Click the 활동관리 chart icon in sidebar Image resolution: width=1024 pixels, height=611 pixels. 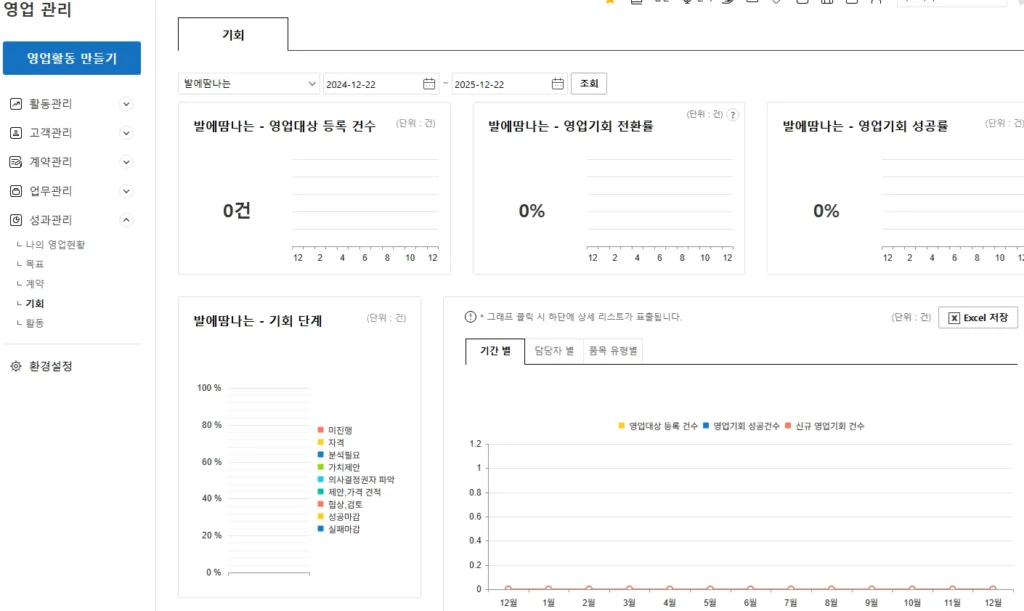click(x=16, y=104)
